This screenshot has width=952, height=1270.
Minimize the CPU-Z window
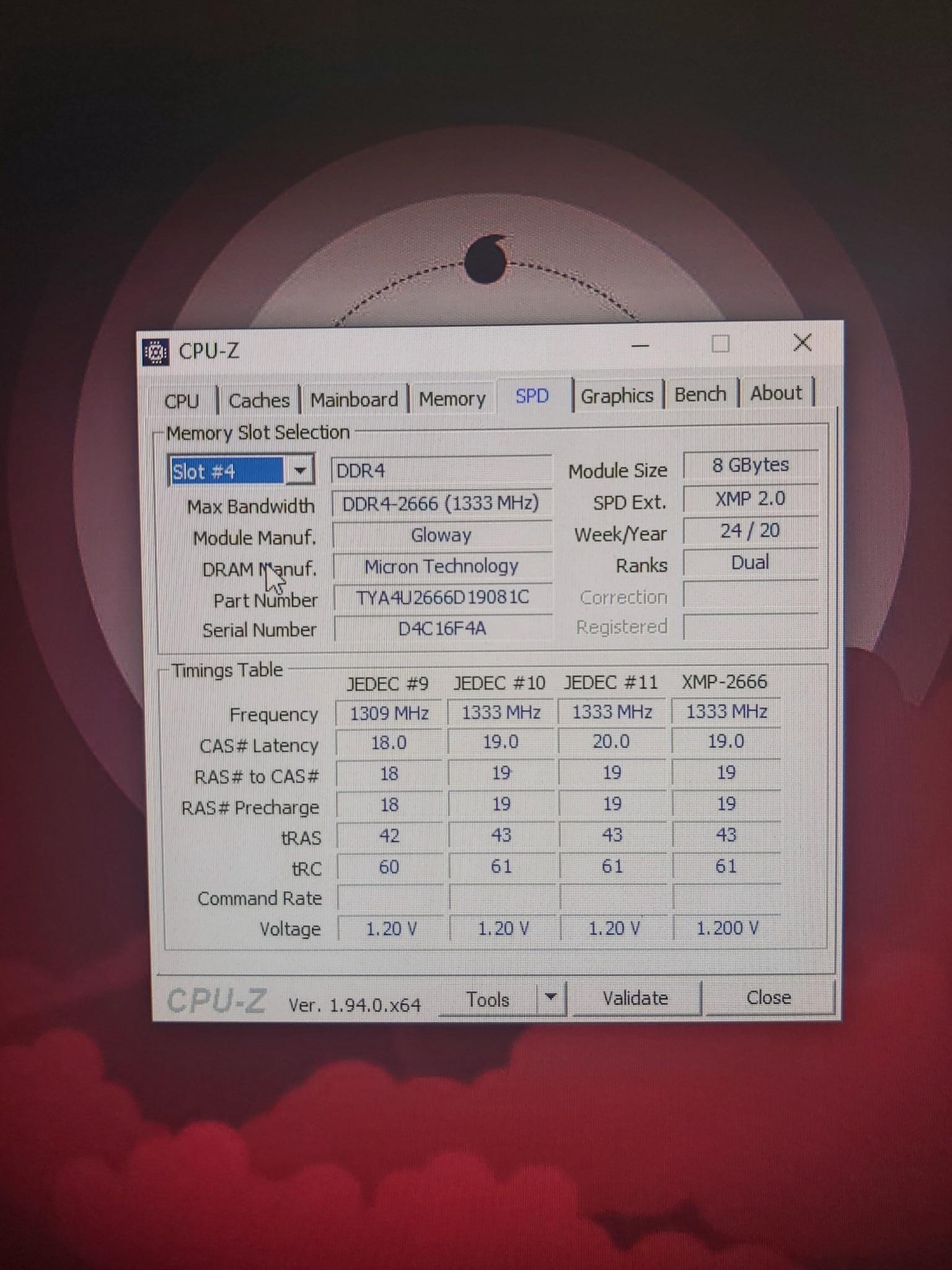[640, 345]
